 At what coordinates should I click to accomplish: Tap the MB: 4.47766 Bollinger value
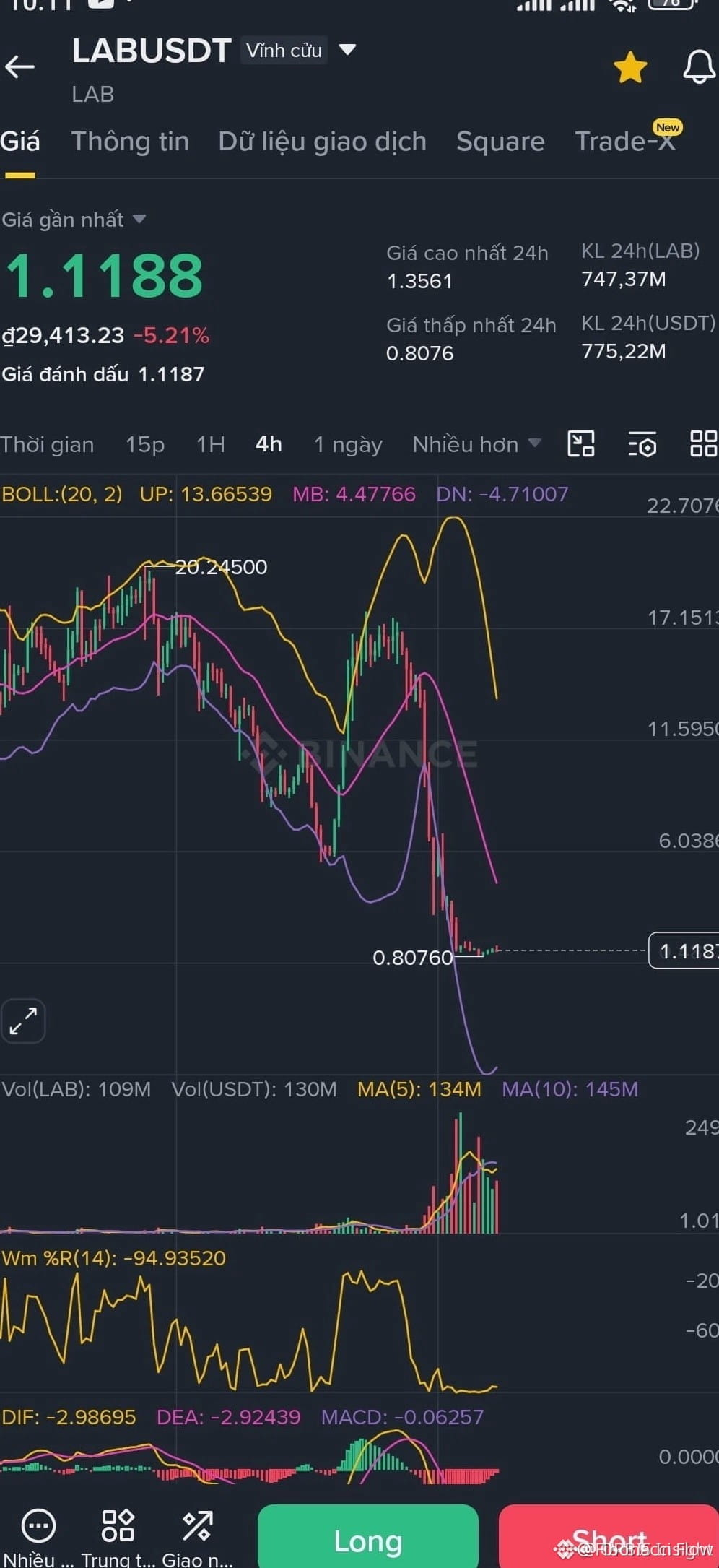coord(354,494)
